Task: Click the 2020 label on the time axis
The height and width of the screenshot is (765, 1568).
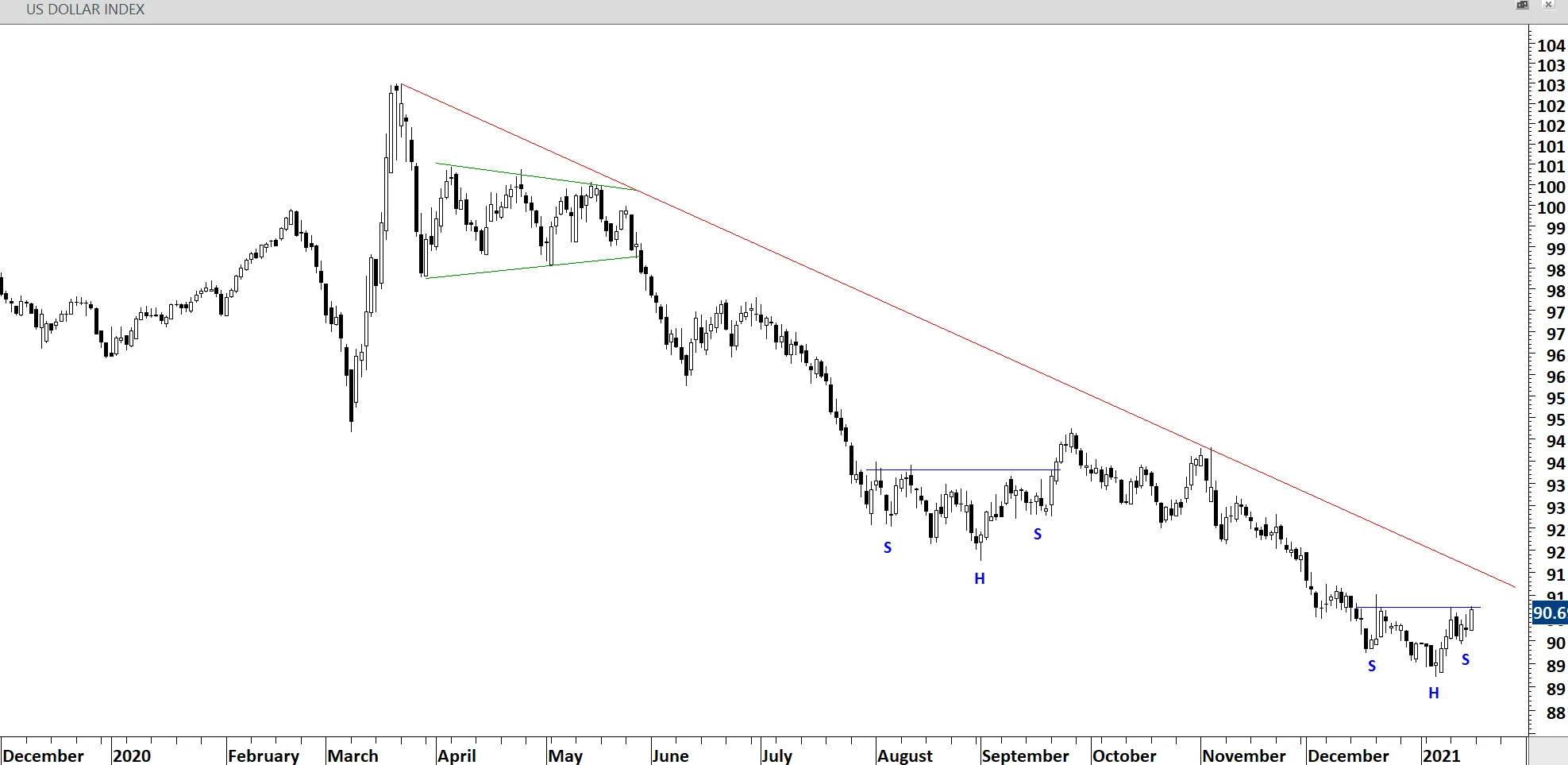Action: pos(132,755)
